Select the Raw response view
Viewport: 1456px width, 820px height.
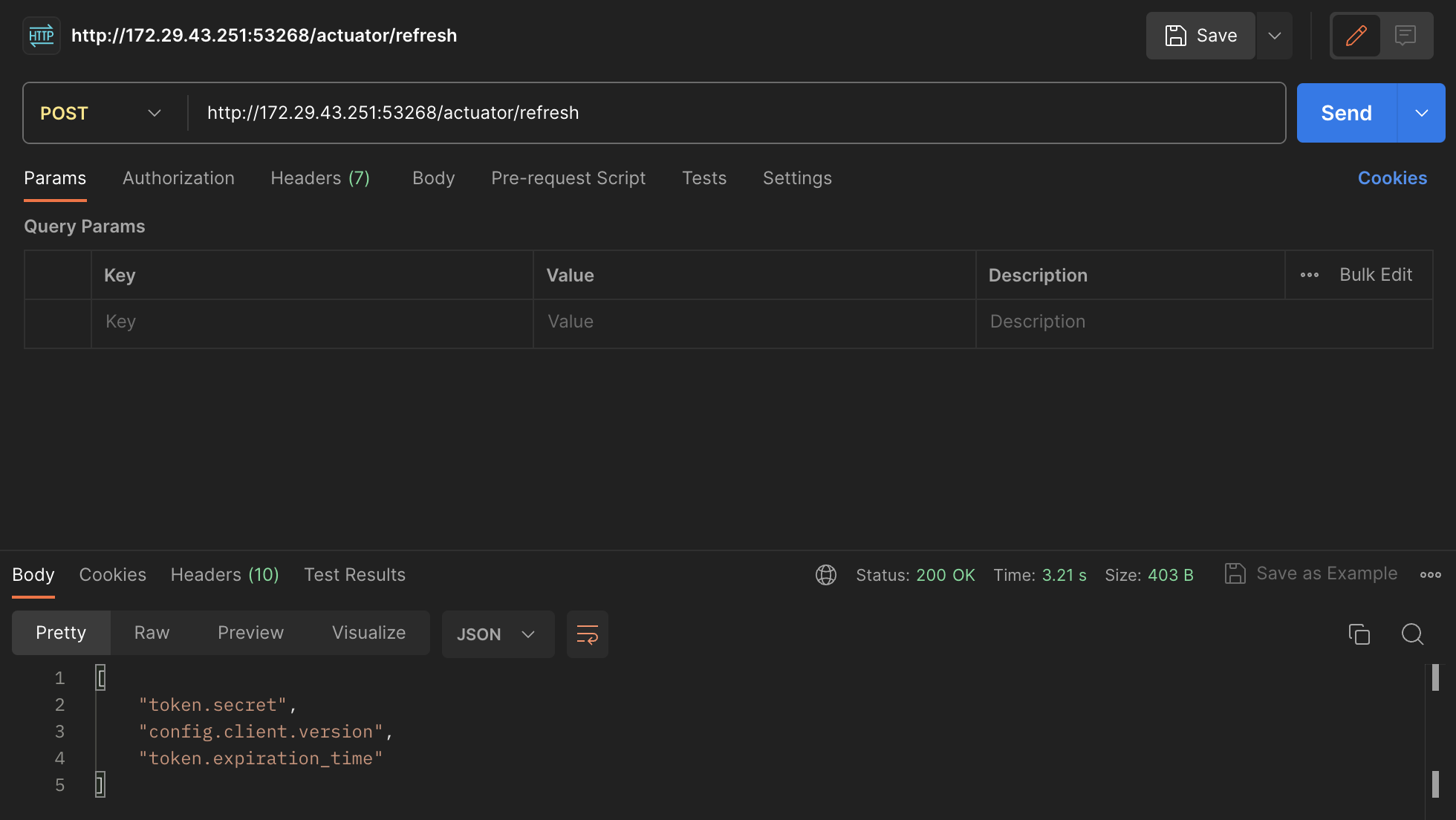(x=152, y=633)
